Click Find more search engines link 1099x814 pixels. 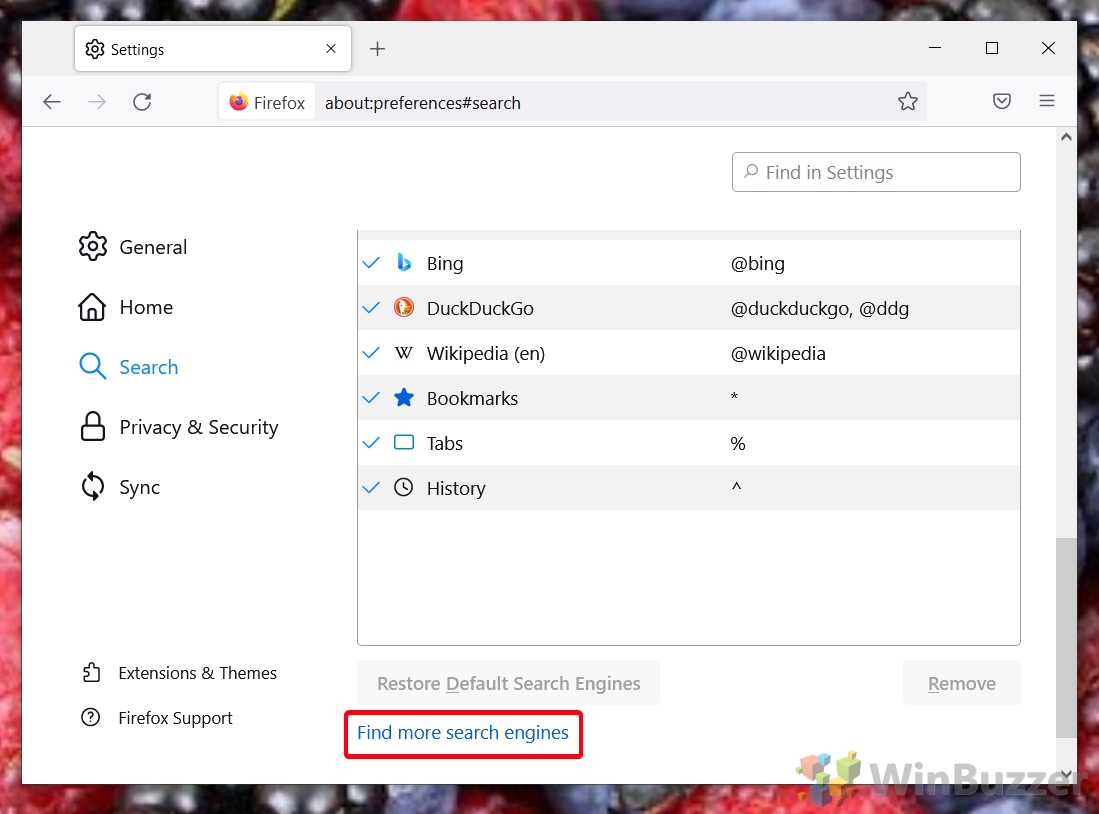pyautogui.click(x=463, y=733)
